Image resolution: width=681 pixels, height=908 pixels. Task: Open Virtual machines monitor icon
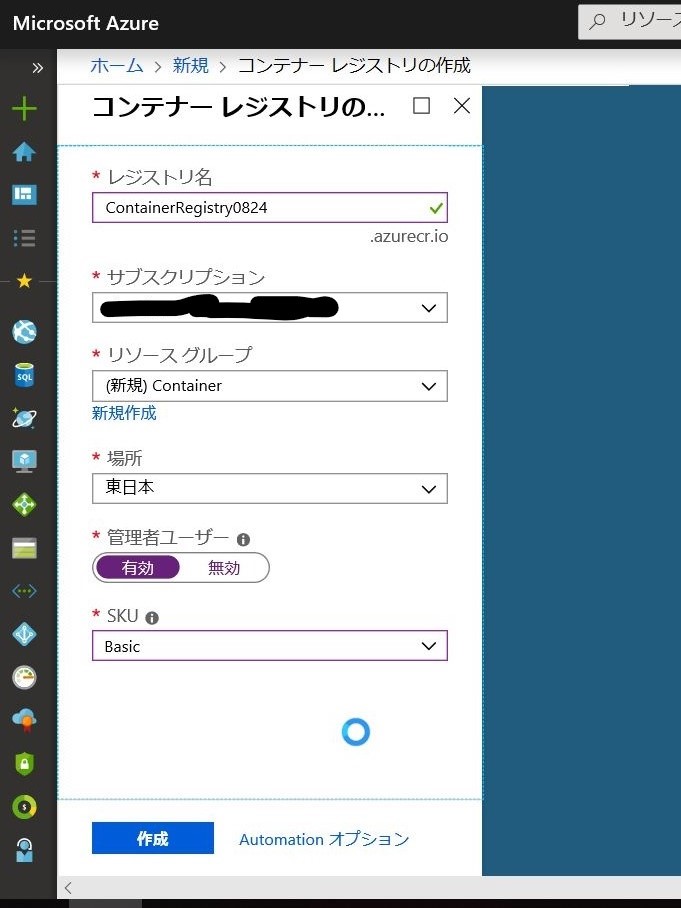[24, 462]
